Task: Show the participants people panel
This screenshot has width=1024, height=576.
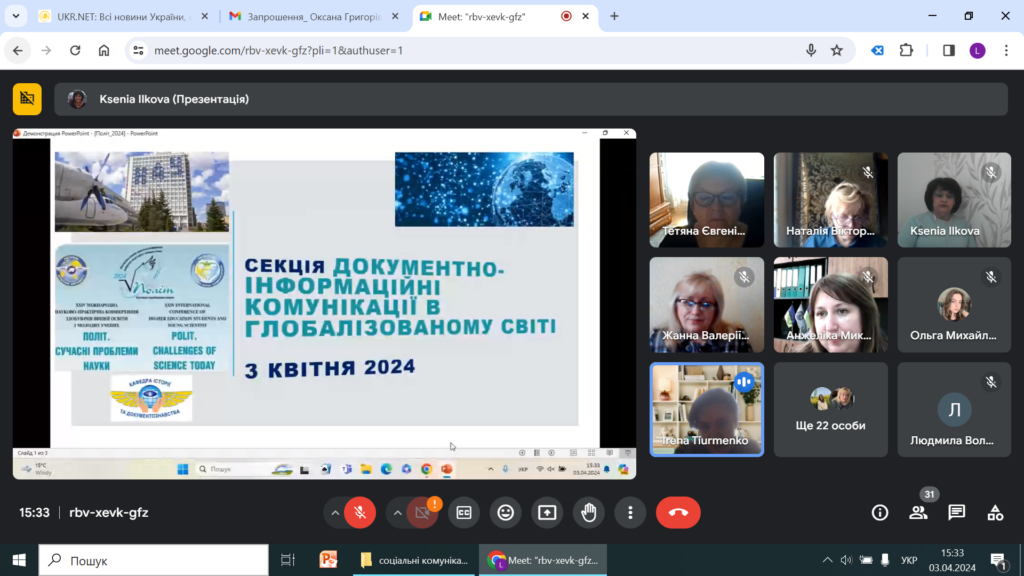Action: click(x=918, y=513)
